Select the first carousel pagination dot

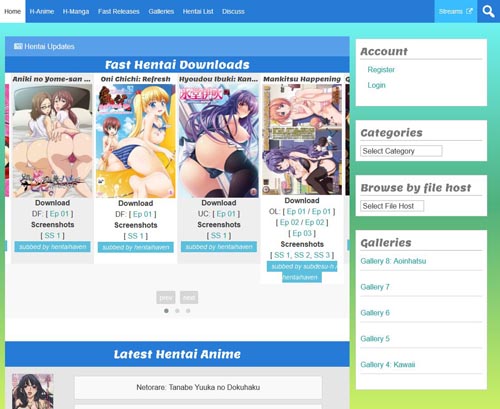(166, 311)
